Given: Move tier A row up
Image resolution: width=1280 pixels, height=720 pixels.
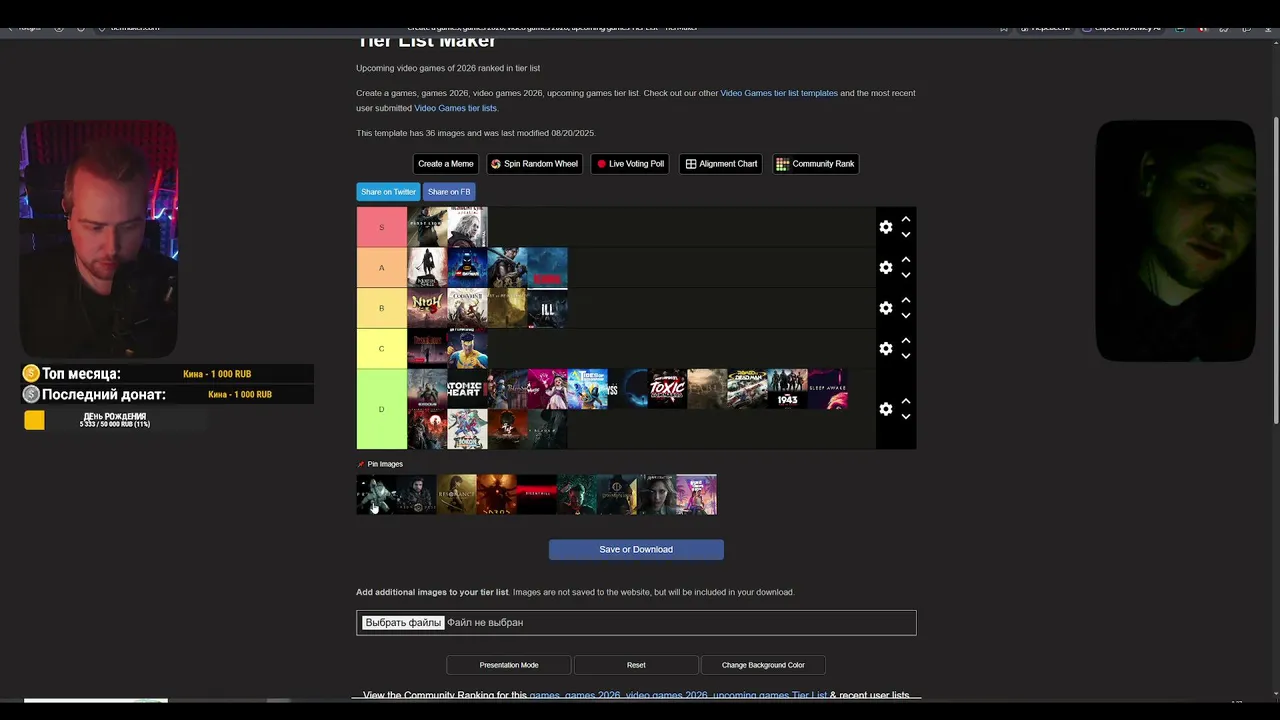Looking at the screenshot, I should click(x=905, y=259).
